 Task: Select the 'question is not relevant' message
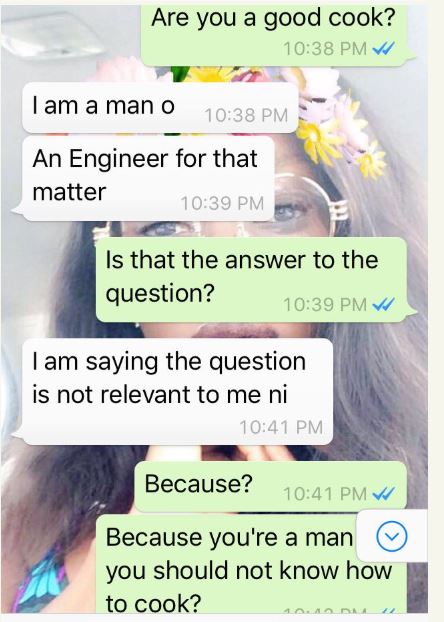[177, 392]
